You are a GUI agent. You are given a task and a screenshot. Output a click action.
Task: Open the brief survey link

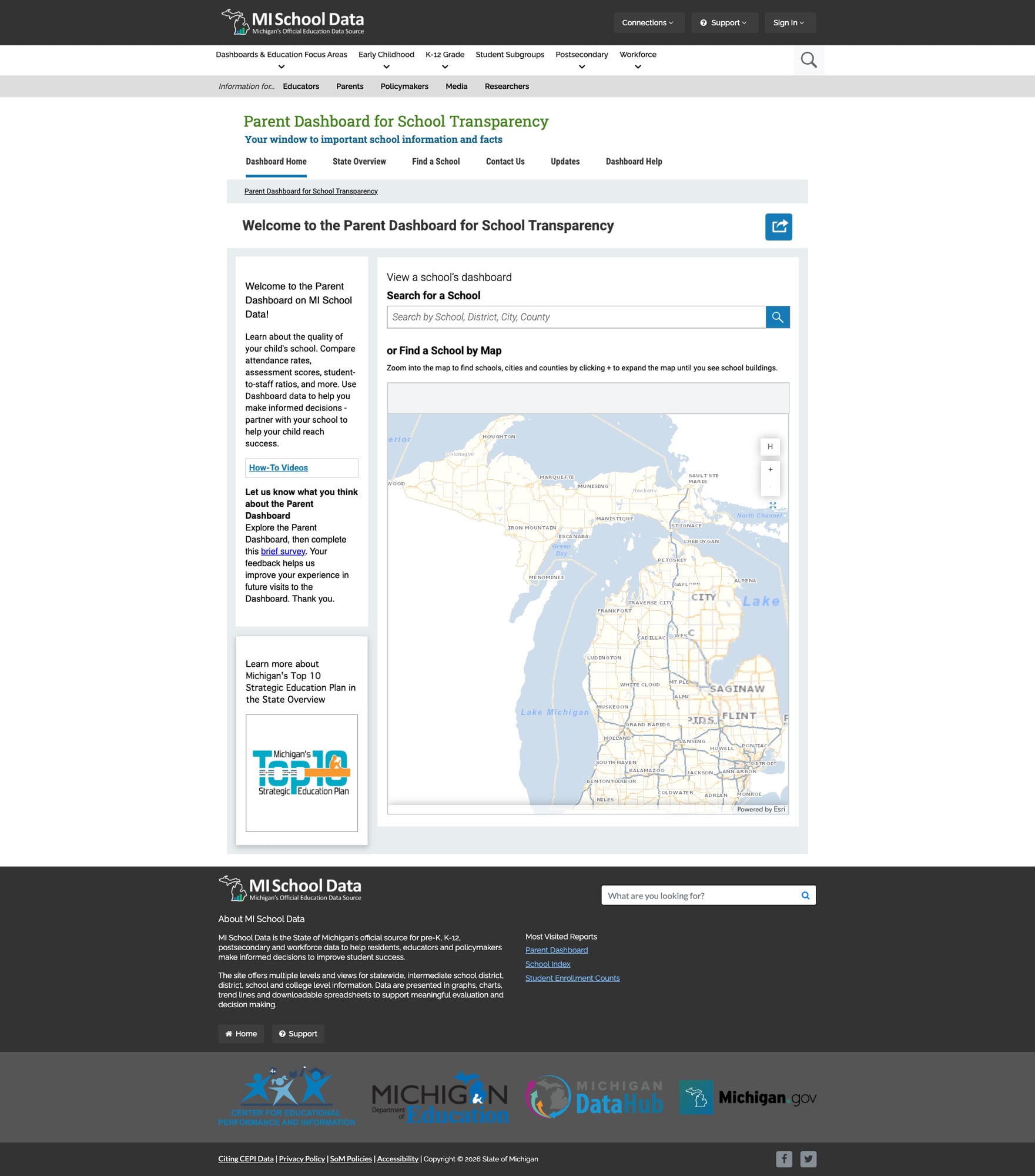pos(283,552)
